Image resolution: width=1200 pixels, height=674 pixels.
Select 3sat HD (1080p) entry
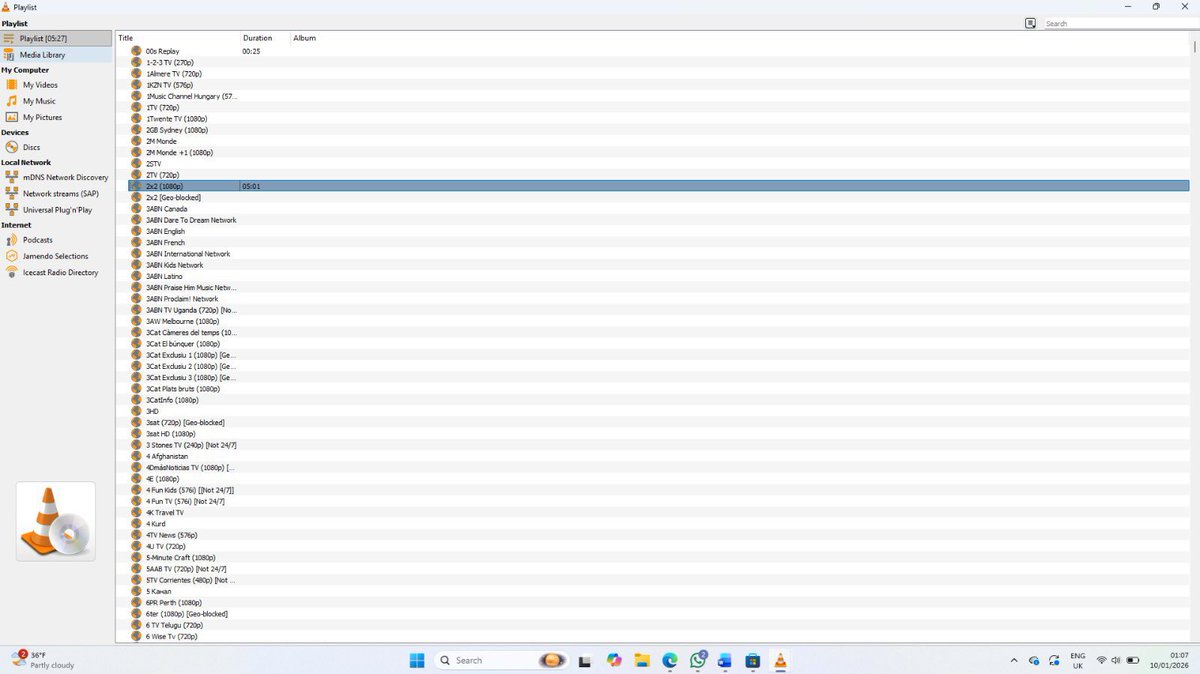click(x=171, y=434)
